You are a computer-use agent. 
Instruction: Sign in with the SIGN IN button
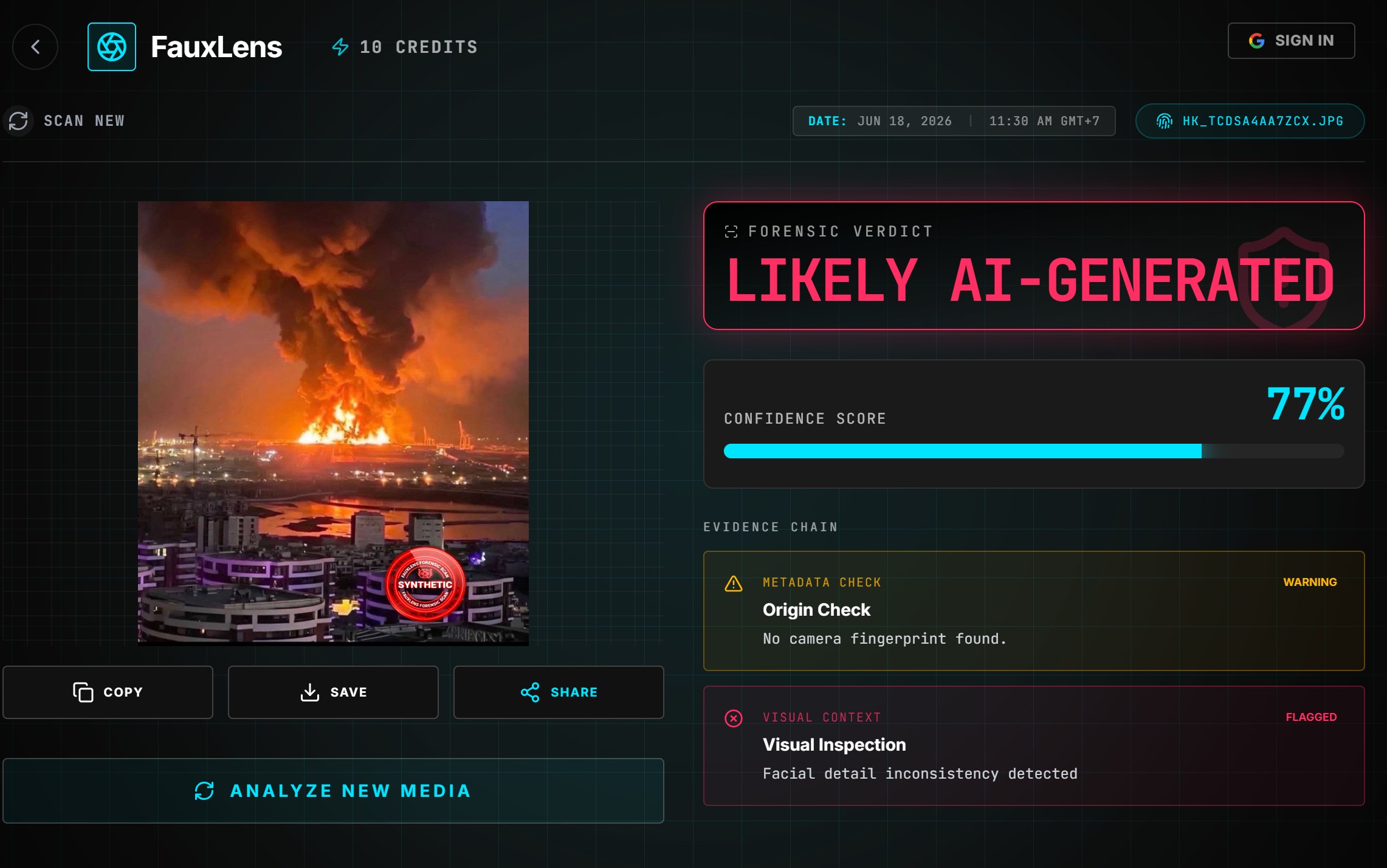tap(1291, 41)
